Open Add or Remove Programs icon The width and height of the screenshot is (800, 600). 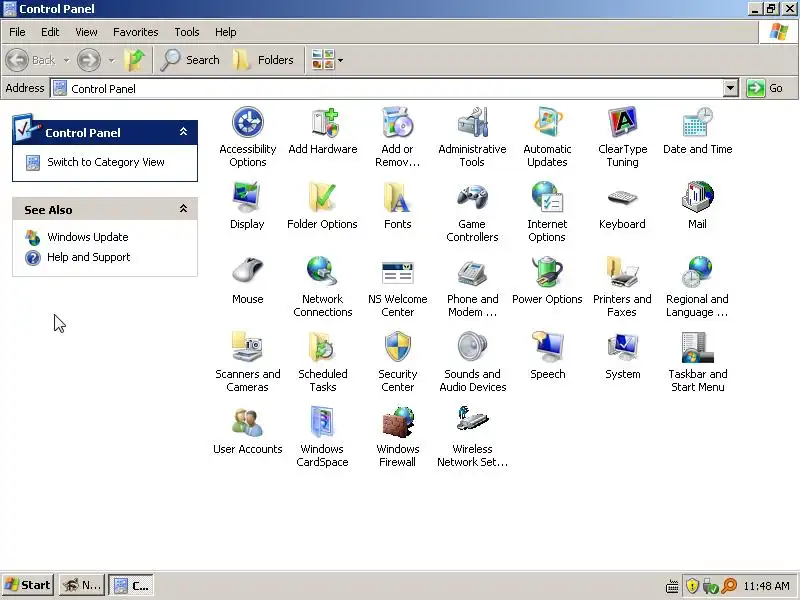[x=397, y=123]
